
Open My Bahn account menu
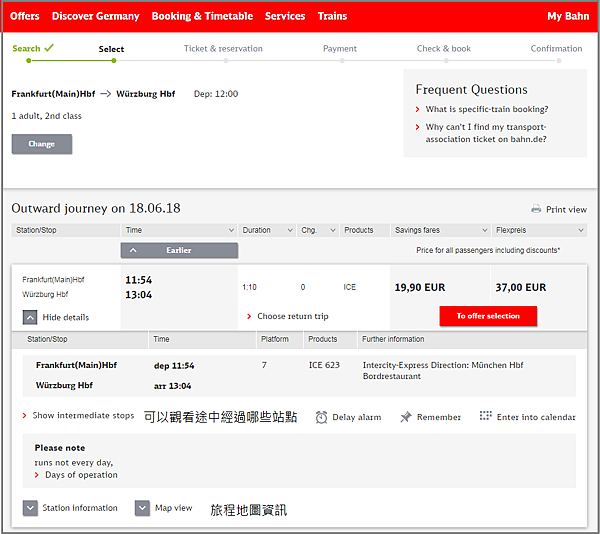coord(568,16)
